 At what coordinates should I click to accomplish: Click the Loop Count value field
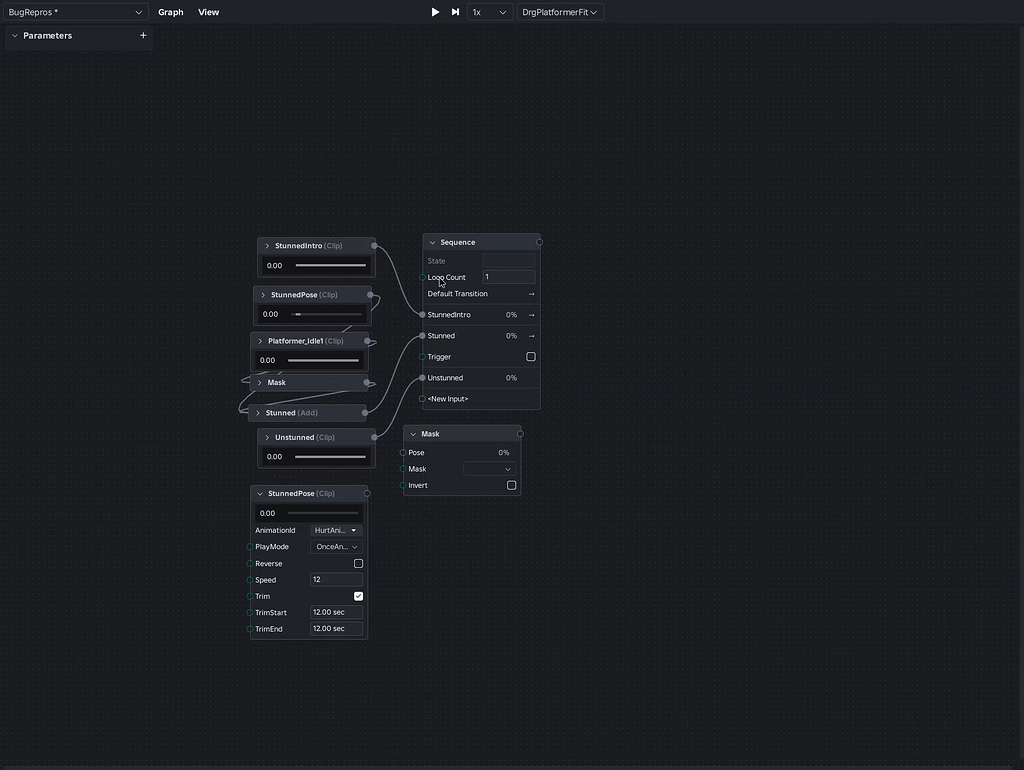pyautogui.click(x=509, y=277)
